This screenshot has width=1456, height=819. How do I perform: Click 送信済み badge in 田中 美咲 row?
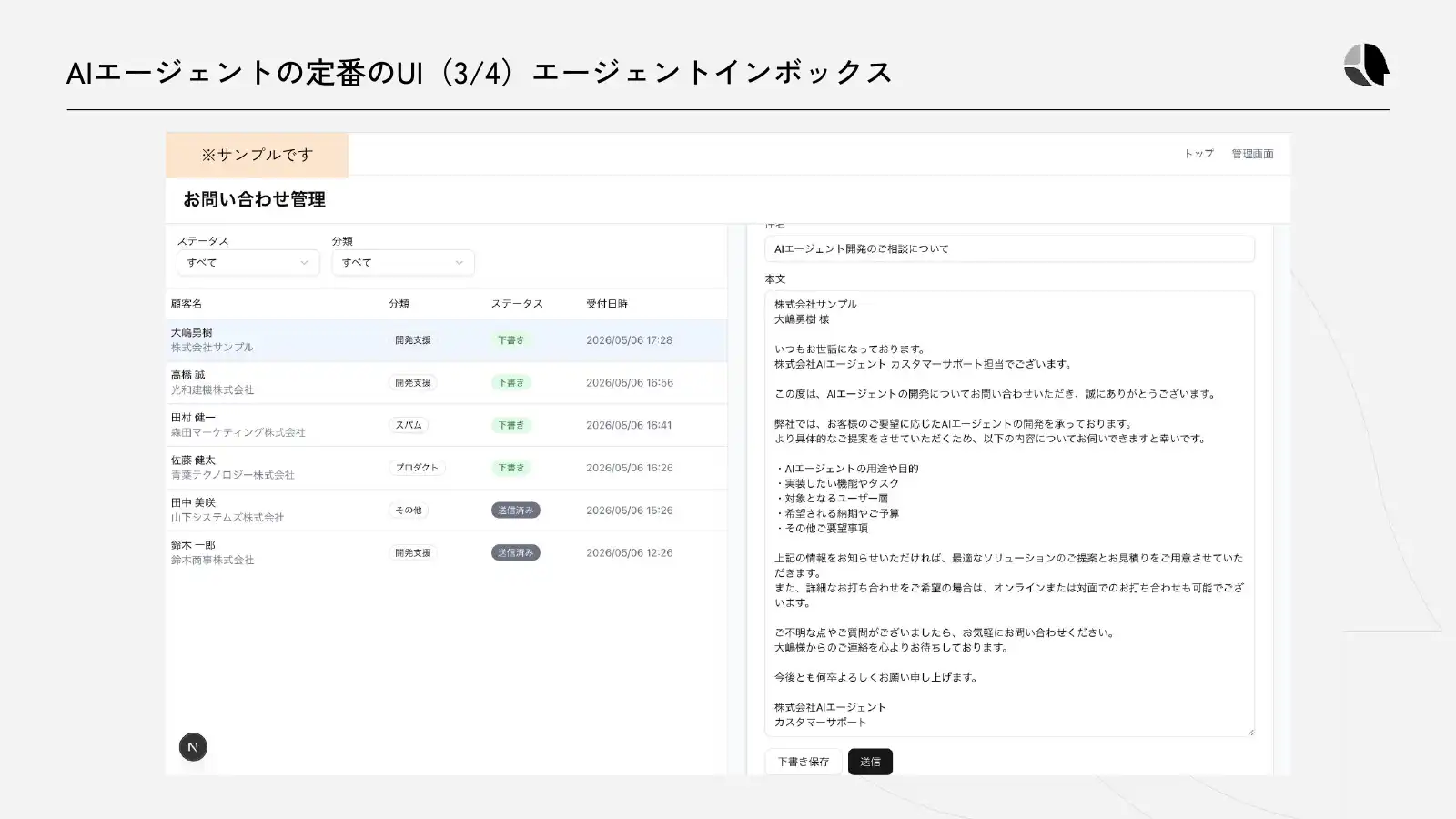(516, 511)
